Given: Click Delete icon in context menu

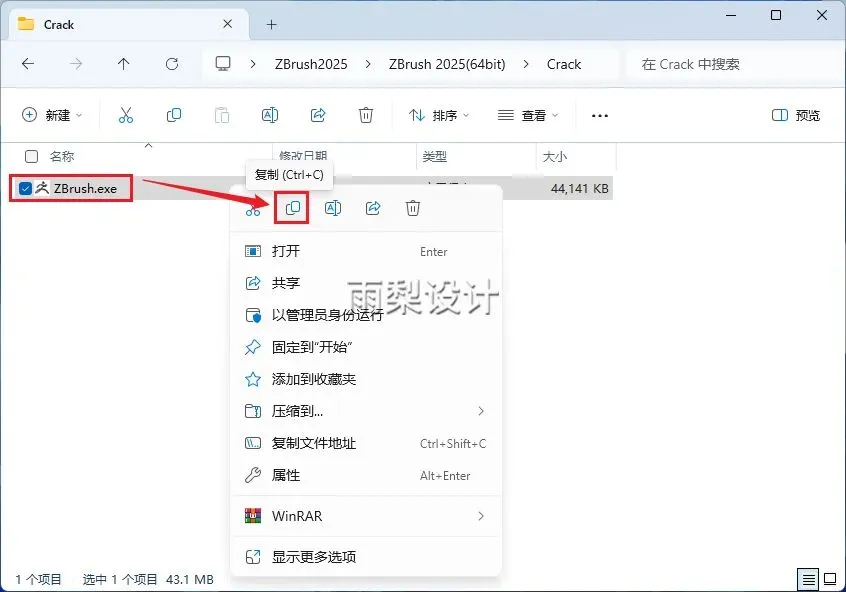Looking at the screenshot, I should 413,208.
